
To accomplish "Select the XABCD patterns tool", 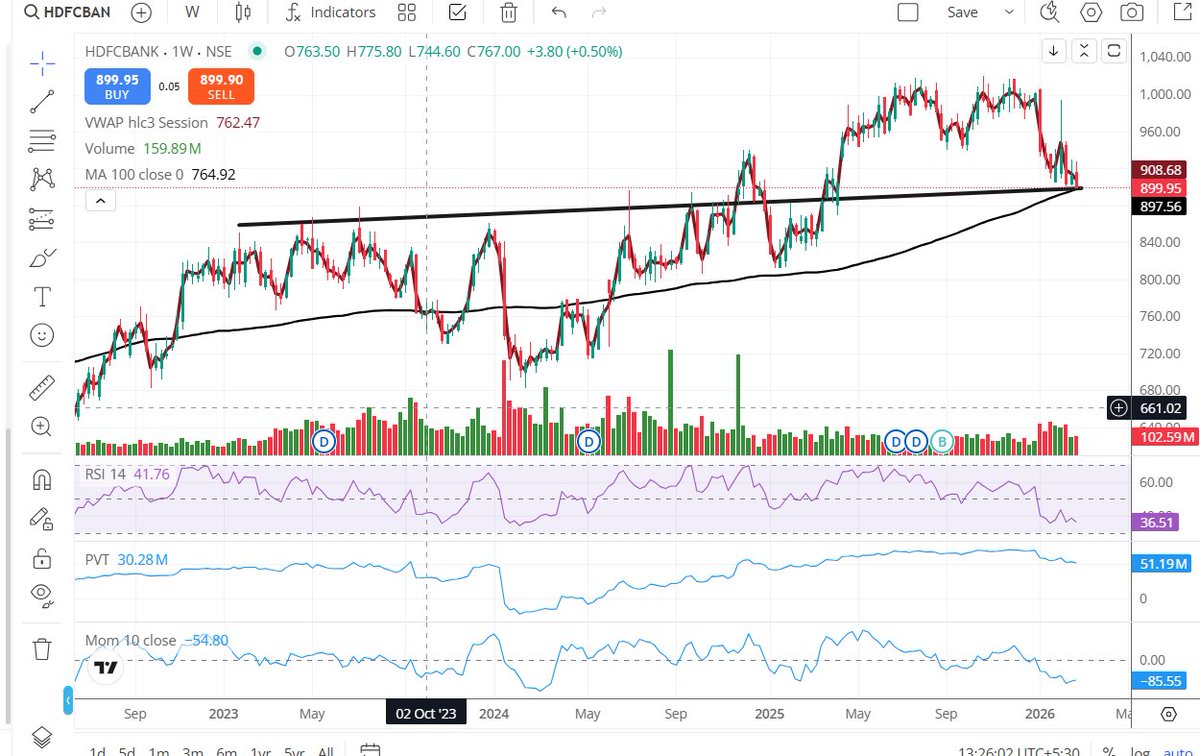I will pos(42,179).
